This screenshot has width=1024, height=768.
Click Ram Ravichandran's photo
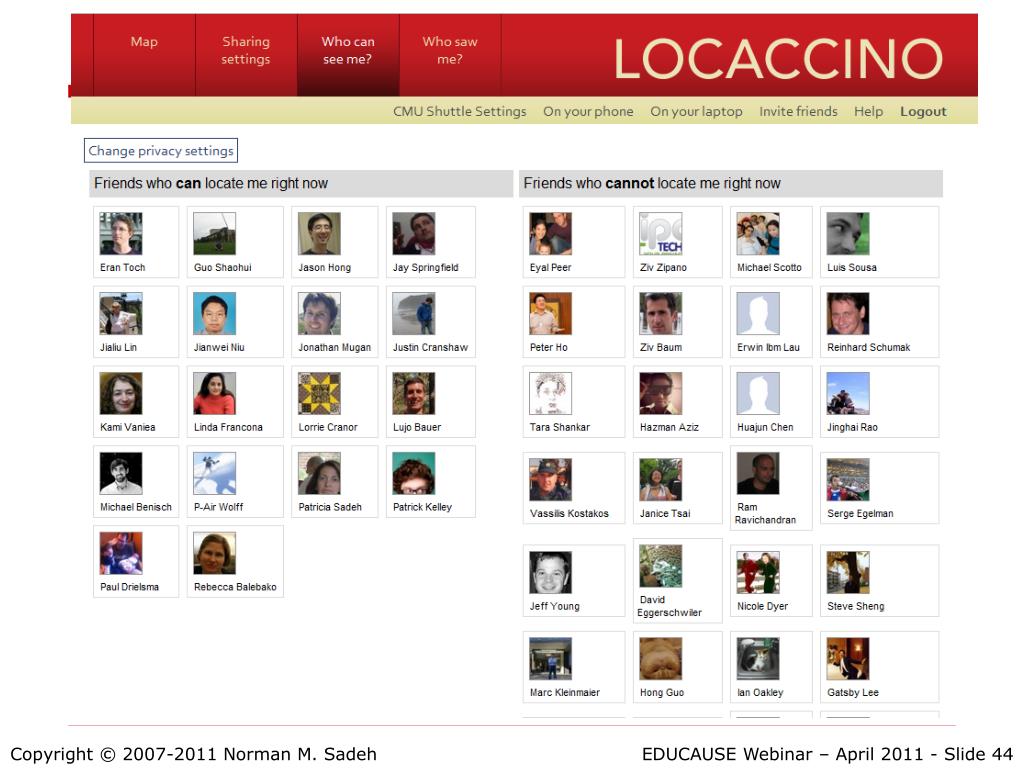coord(758,473)
